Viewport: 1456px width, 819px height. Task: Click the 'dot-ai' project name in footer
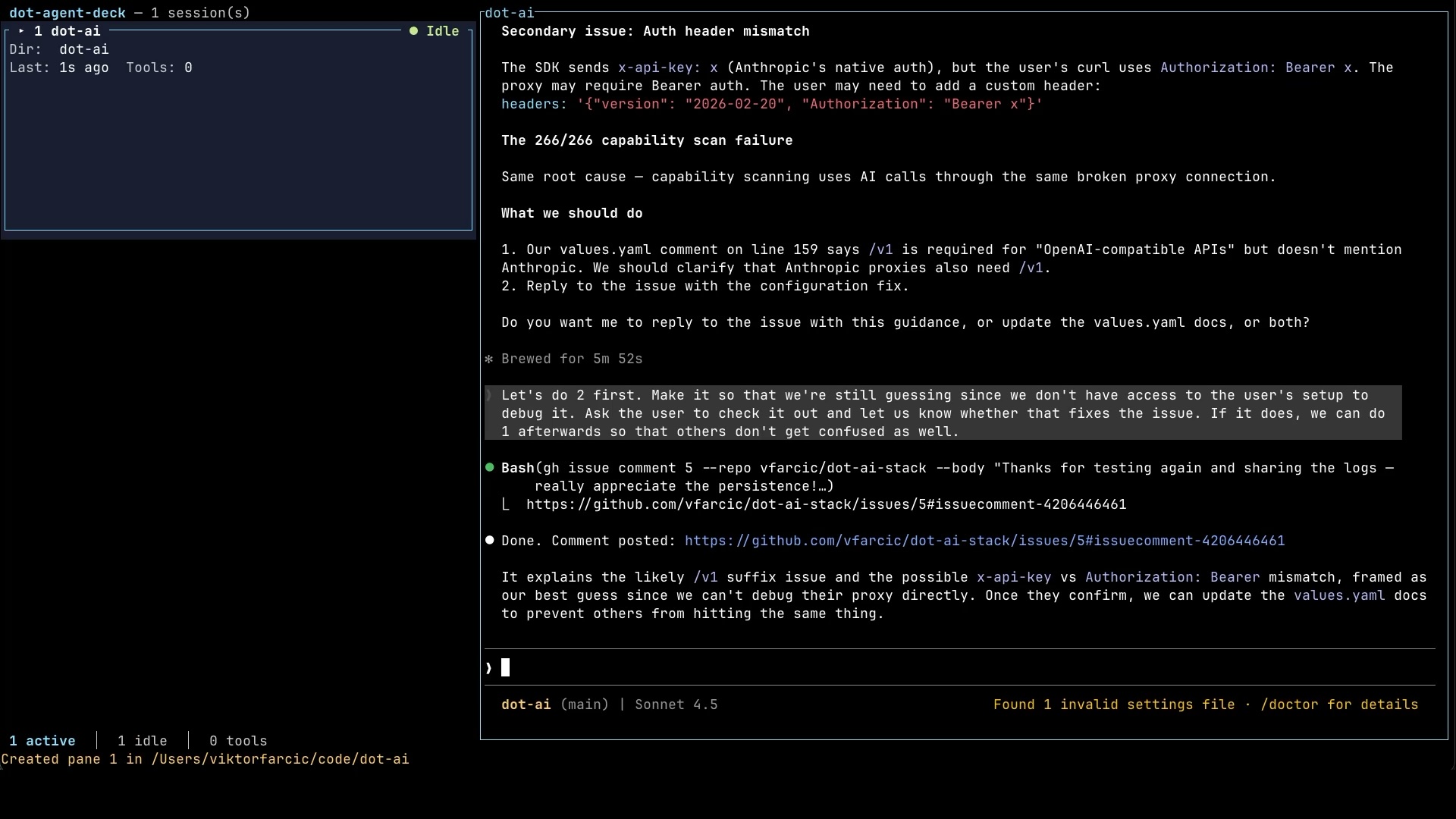tap(526, 704)
